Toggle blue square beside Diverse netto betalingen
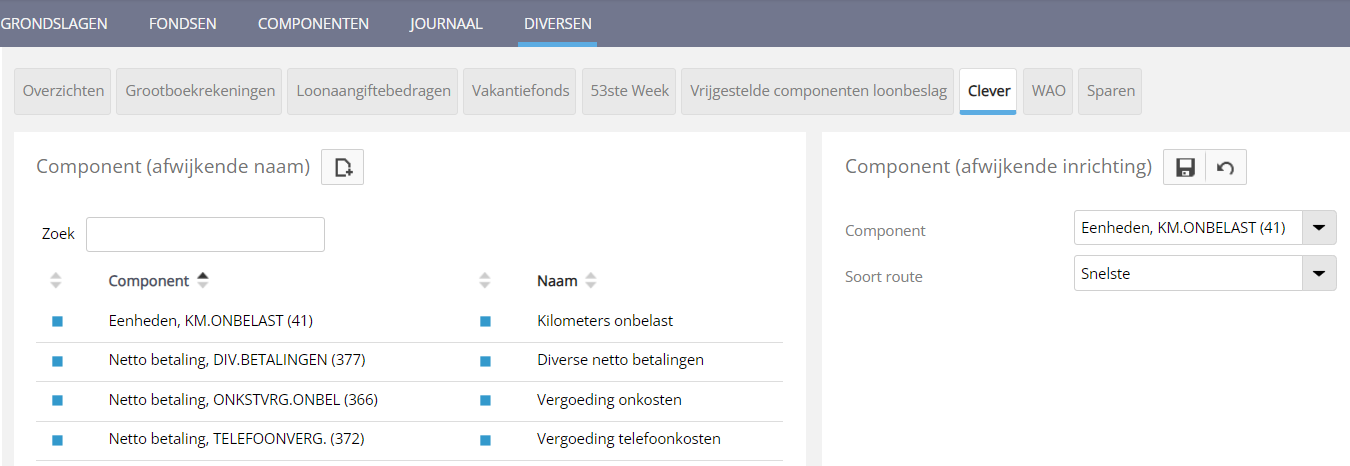The height and width of the screenshot is (466, 1350). pos(485,360)
